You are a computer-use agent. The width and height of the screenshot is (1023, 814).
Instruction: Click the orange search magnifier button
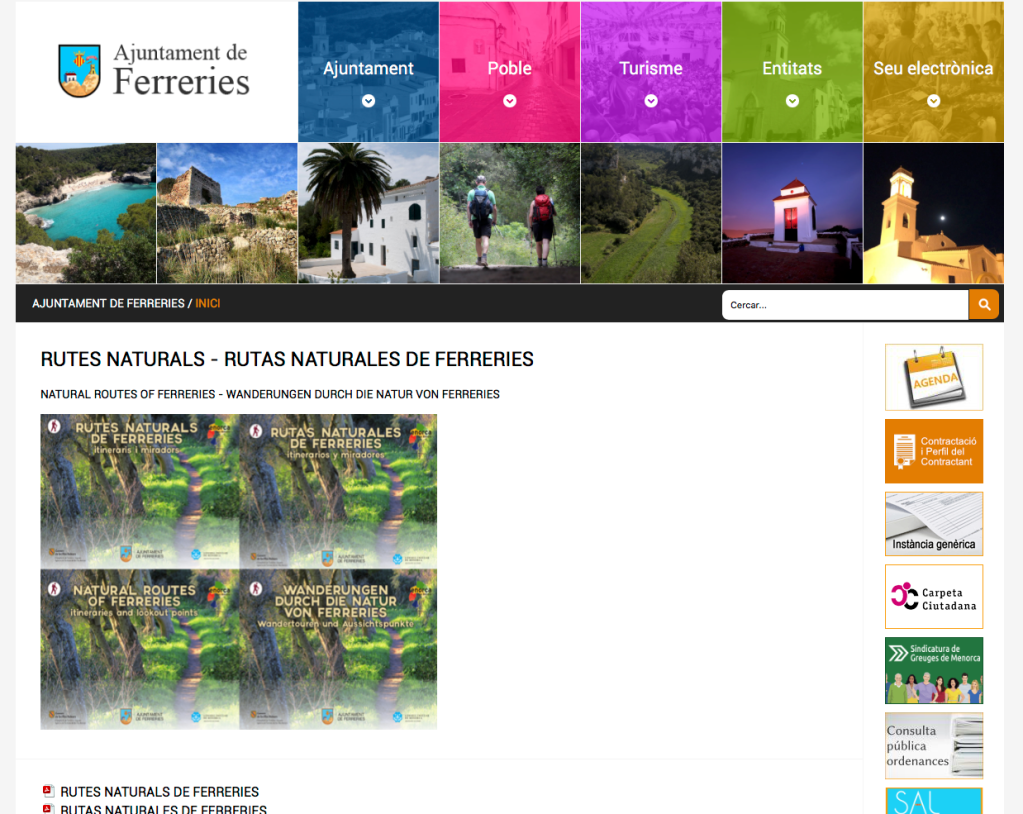tap(984, 304)
